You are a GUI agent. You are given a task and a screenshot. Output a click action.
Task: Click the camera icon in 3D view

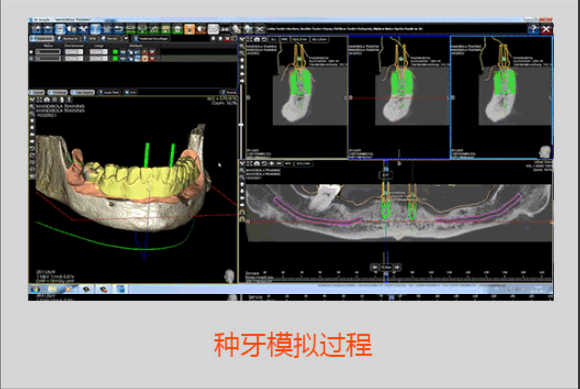47,100
